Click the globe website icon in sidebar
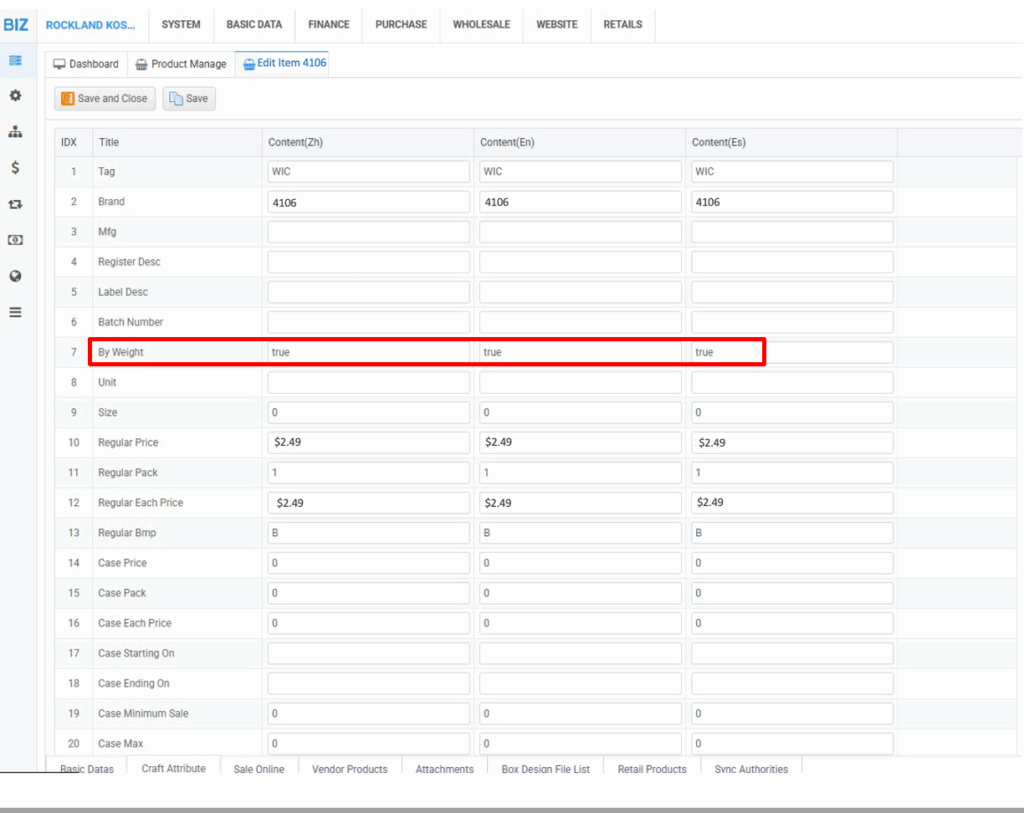This screenshot has width=1024, height=813. tap(15, 276)
